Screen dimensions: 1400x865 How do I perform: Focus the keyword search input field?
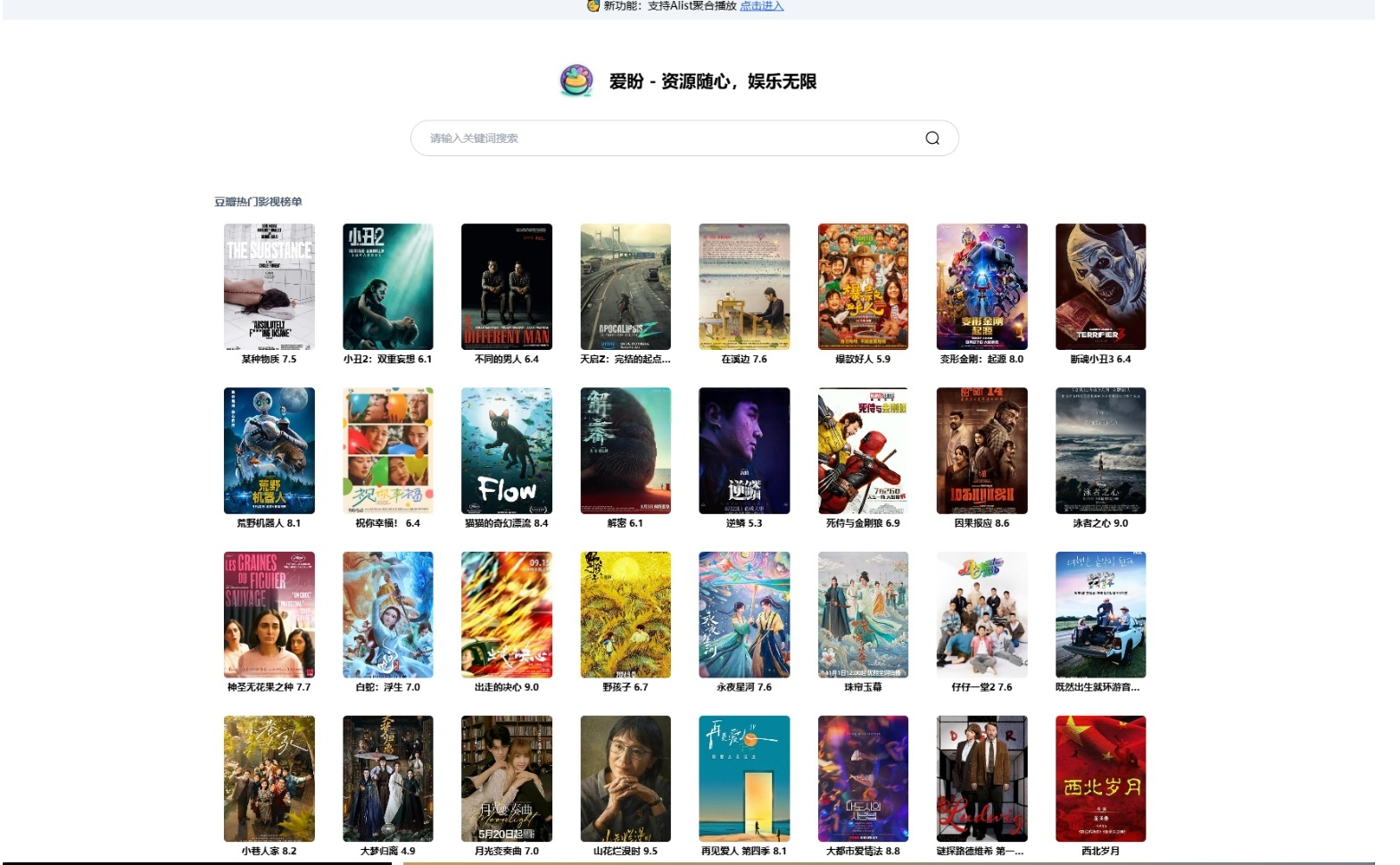click(684, 138)
